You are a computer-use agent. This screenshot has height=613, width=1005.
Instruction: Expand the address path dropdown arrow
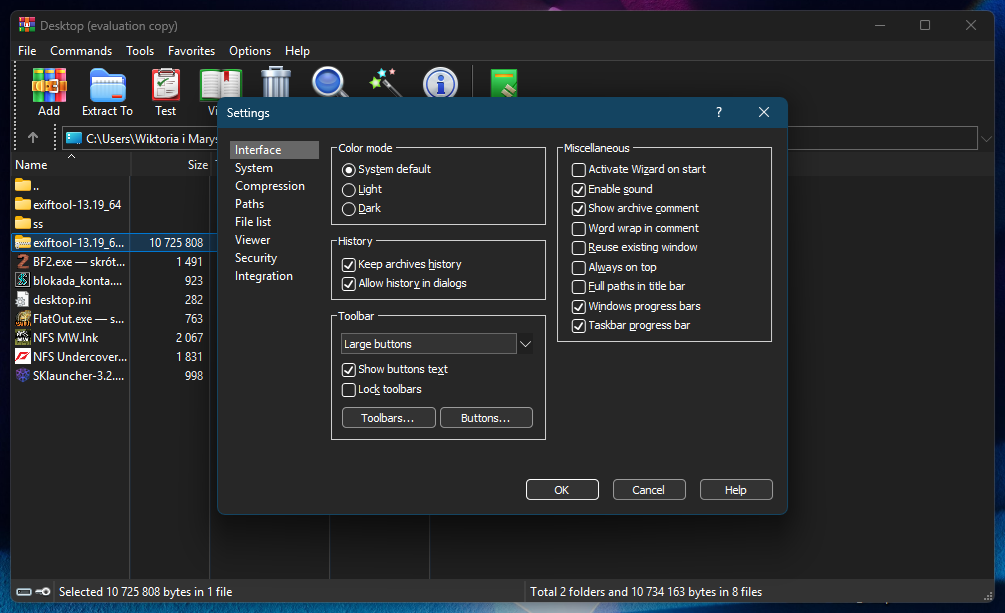[x=986, y=138]
